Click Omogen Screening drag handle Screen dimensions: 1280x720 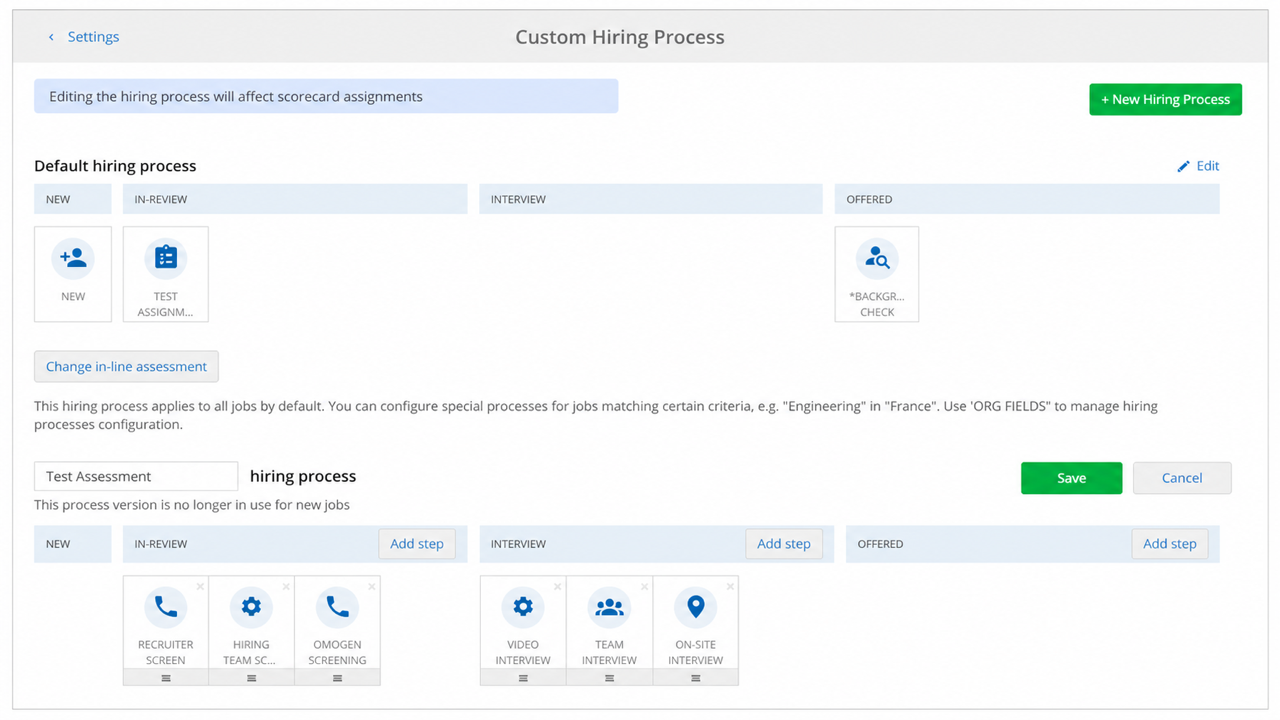(337, 678)
